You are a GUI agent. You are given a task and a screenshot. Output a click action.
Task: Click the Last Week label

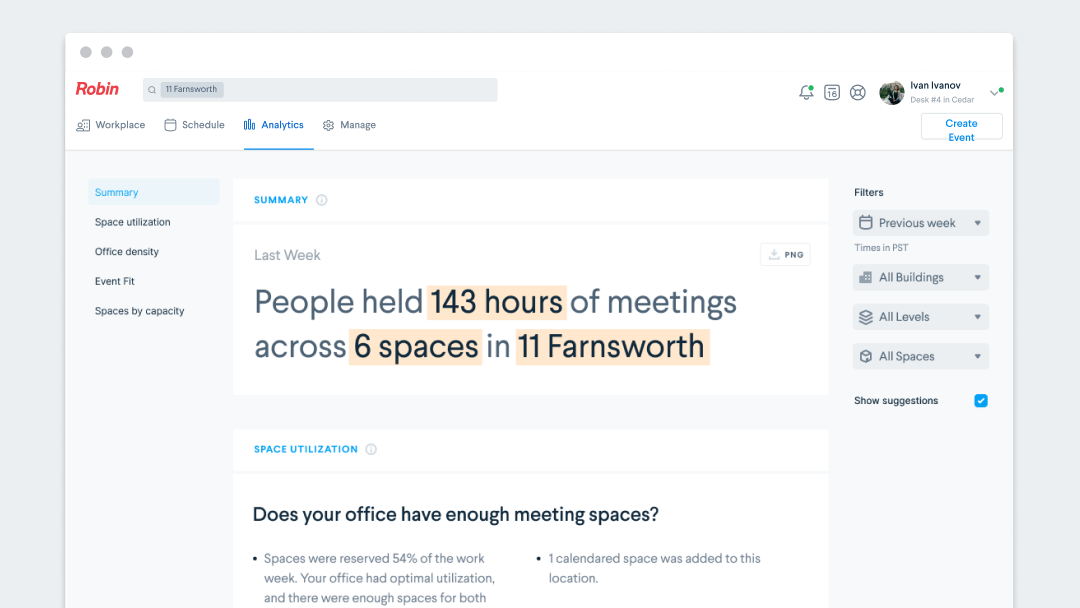click(x=287, y=255)
